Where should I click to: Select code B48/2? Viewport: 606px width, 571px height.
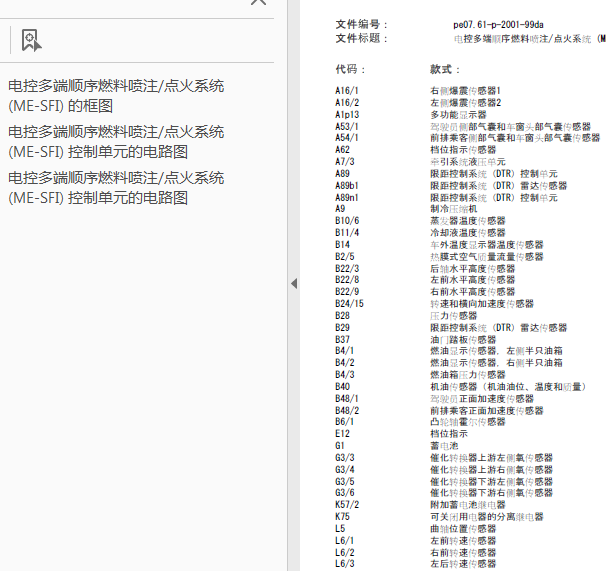click(347, 411)
